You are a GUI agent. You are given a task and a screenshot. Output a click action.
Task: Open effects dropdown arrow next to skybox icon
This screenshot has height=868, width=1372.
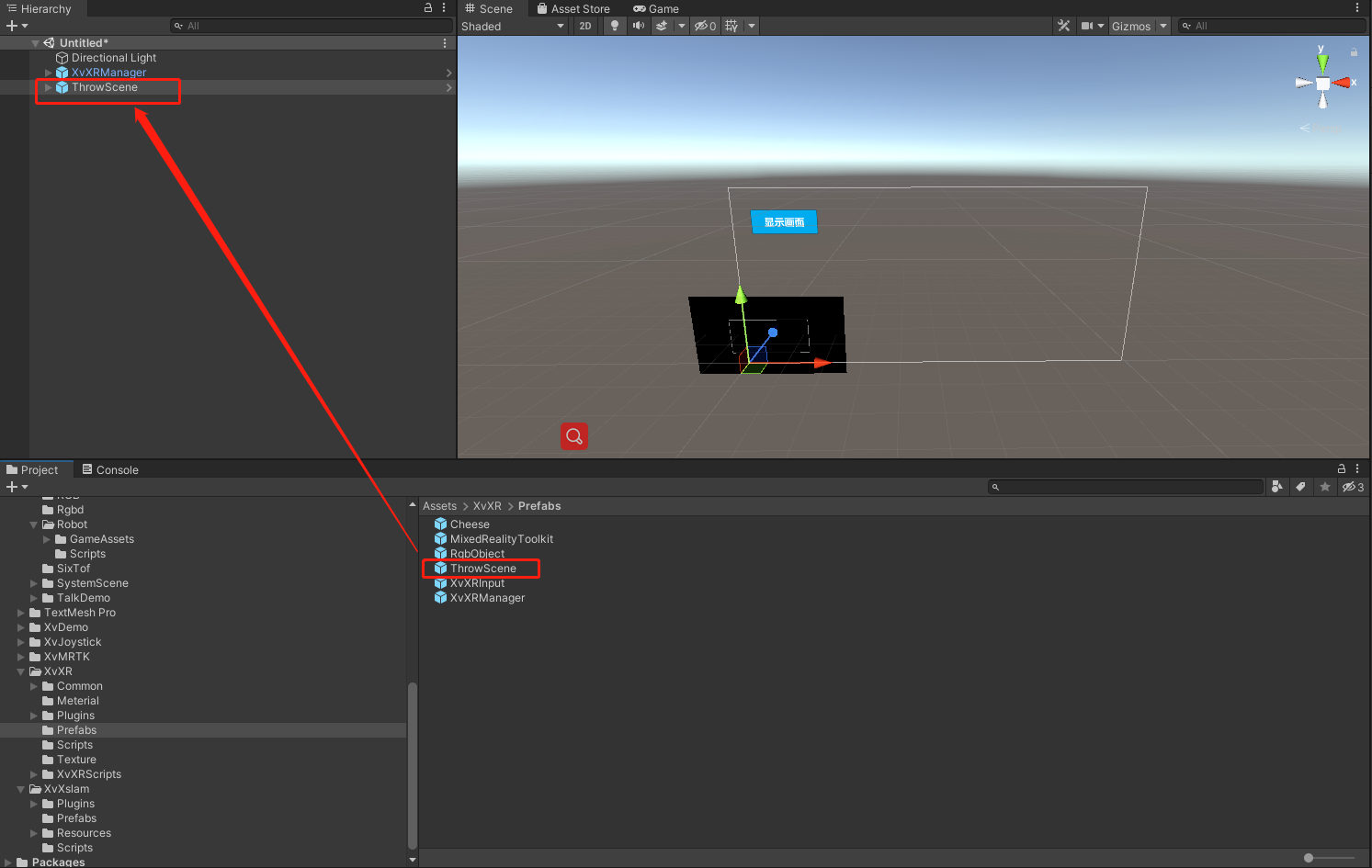(x=681, y=26)
